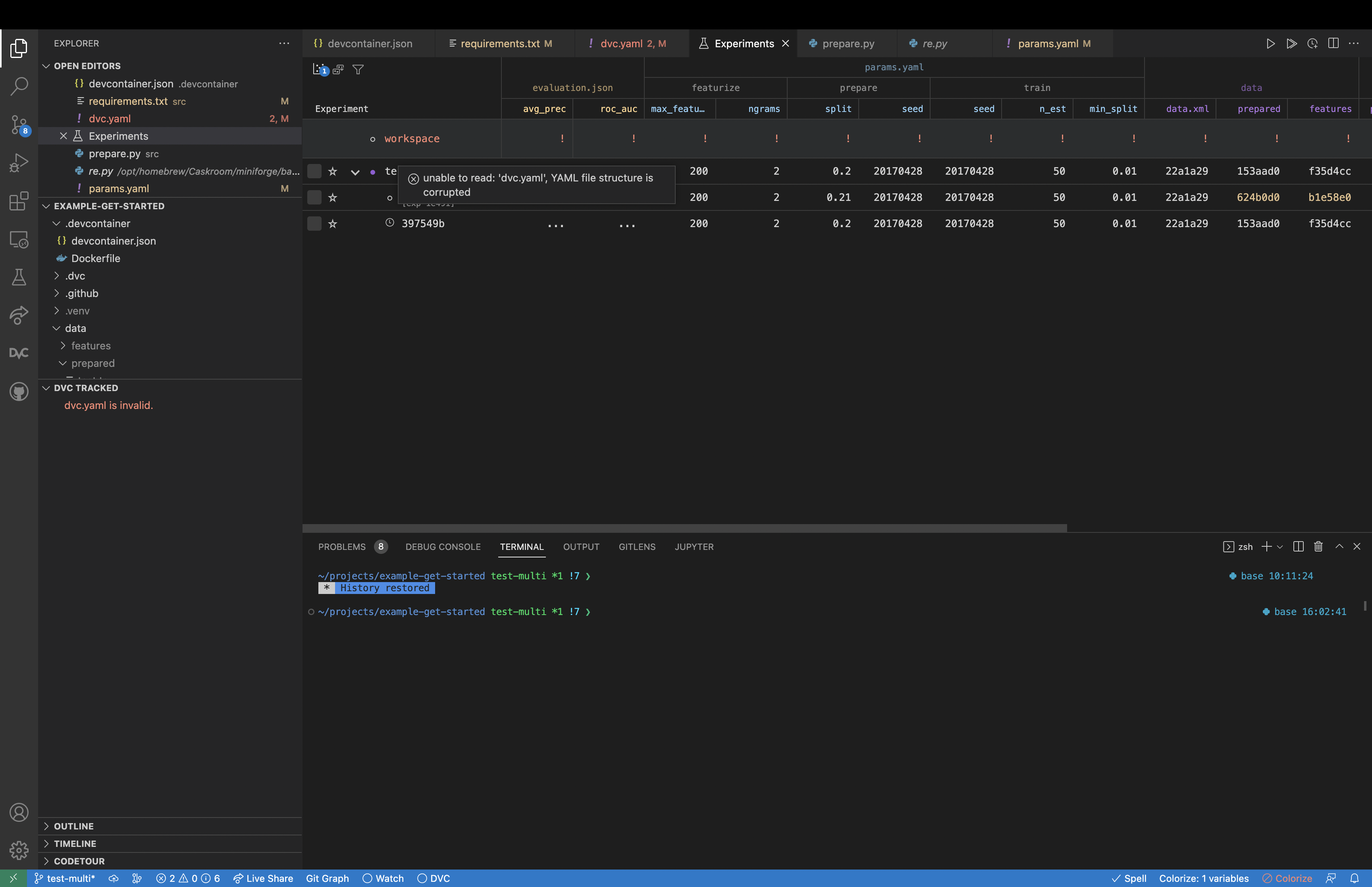The image size is (1372, 887).
Task: Kill terminal with the trash icon
Action: tap(1318, 547)
